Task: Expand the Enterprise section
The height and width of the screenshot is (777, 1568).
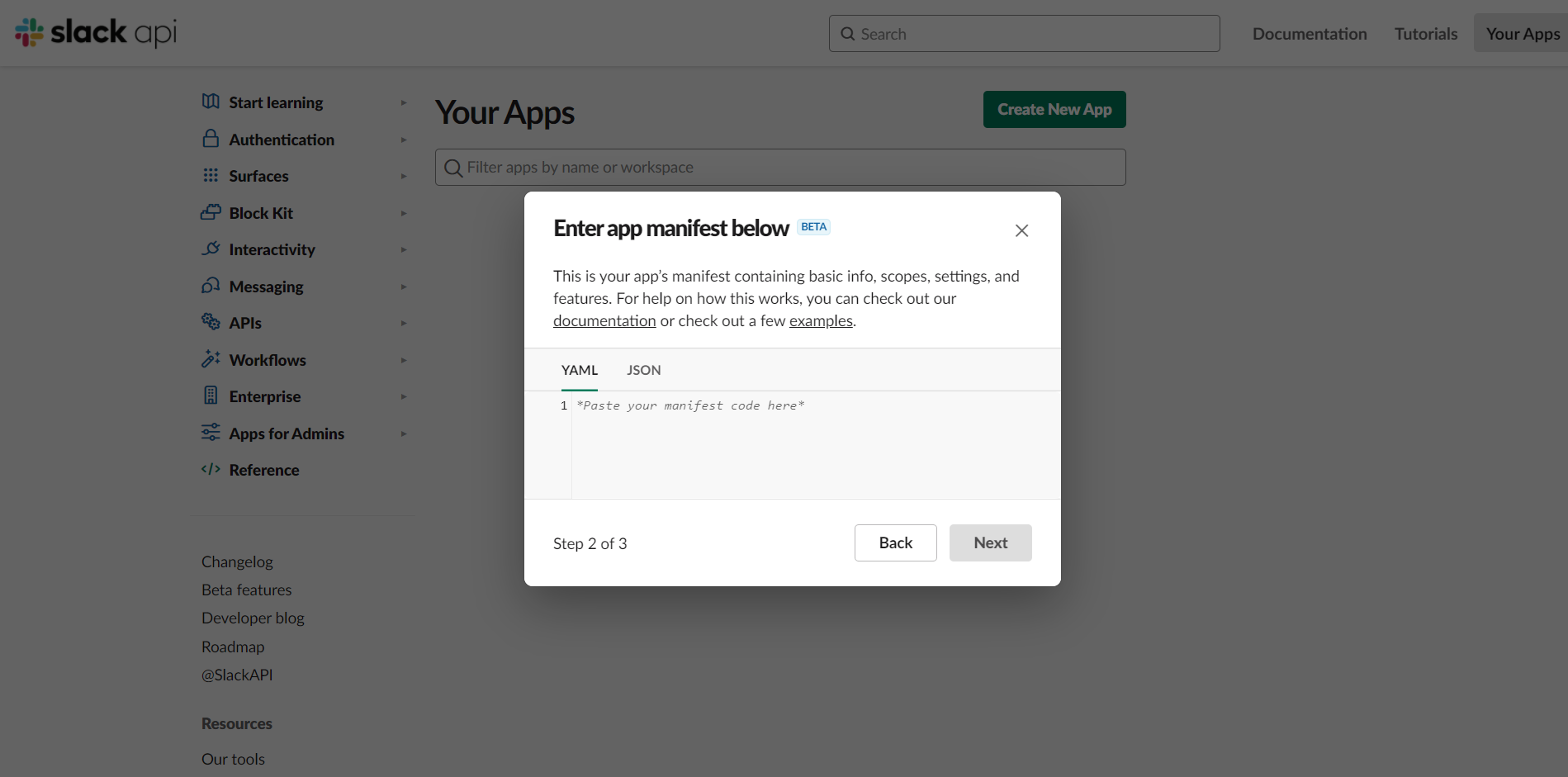Action: pyautogui.click(x=404, y=396)
